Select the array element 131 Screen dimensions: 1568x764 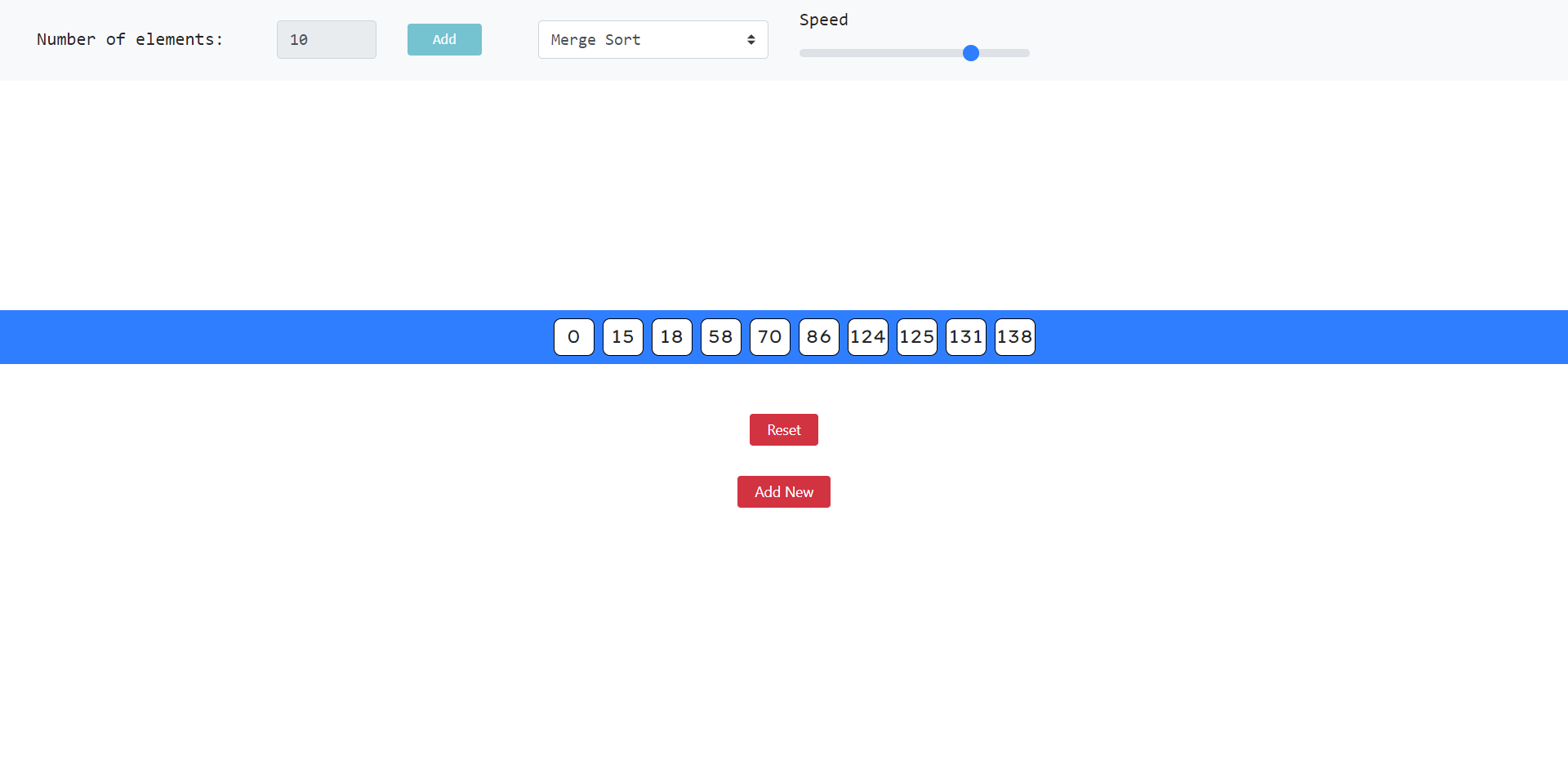point(966,337)
